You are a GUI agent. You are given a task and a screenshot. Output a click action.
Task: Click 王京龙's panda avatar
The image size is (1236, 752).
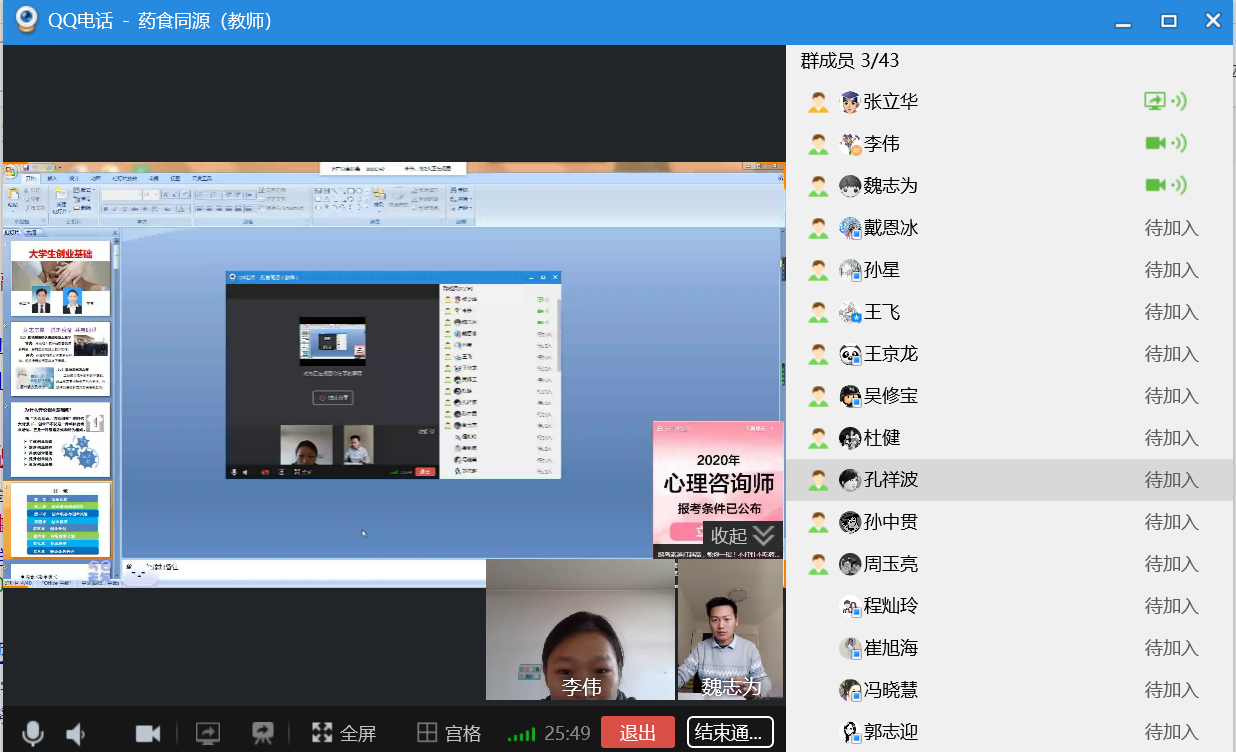850,354
